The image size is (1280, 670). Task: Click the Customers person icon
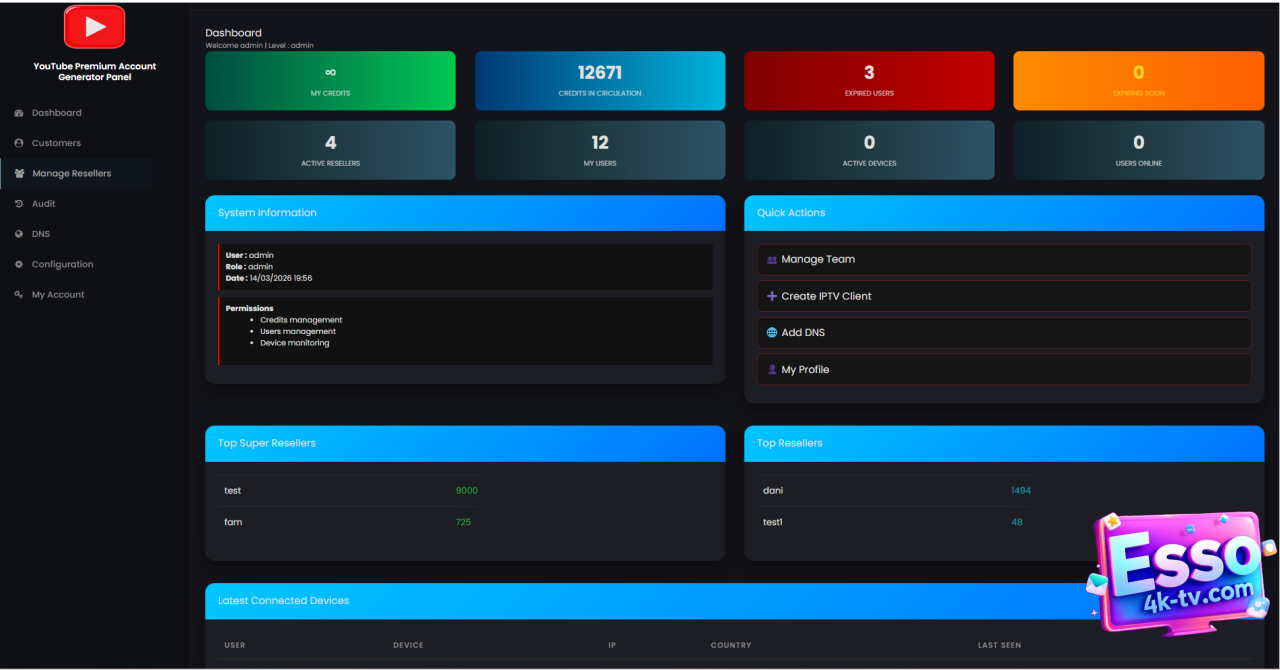19,143
